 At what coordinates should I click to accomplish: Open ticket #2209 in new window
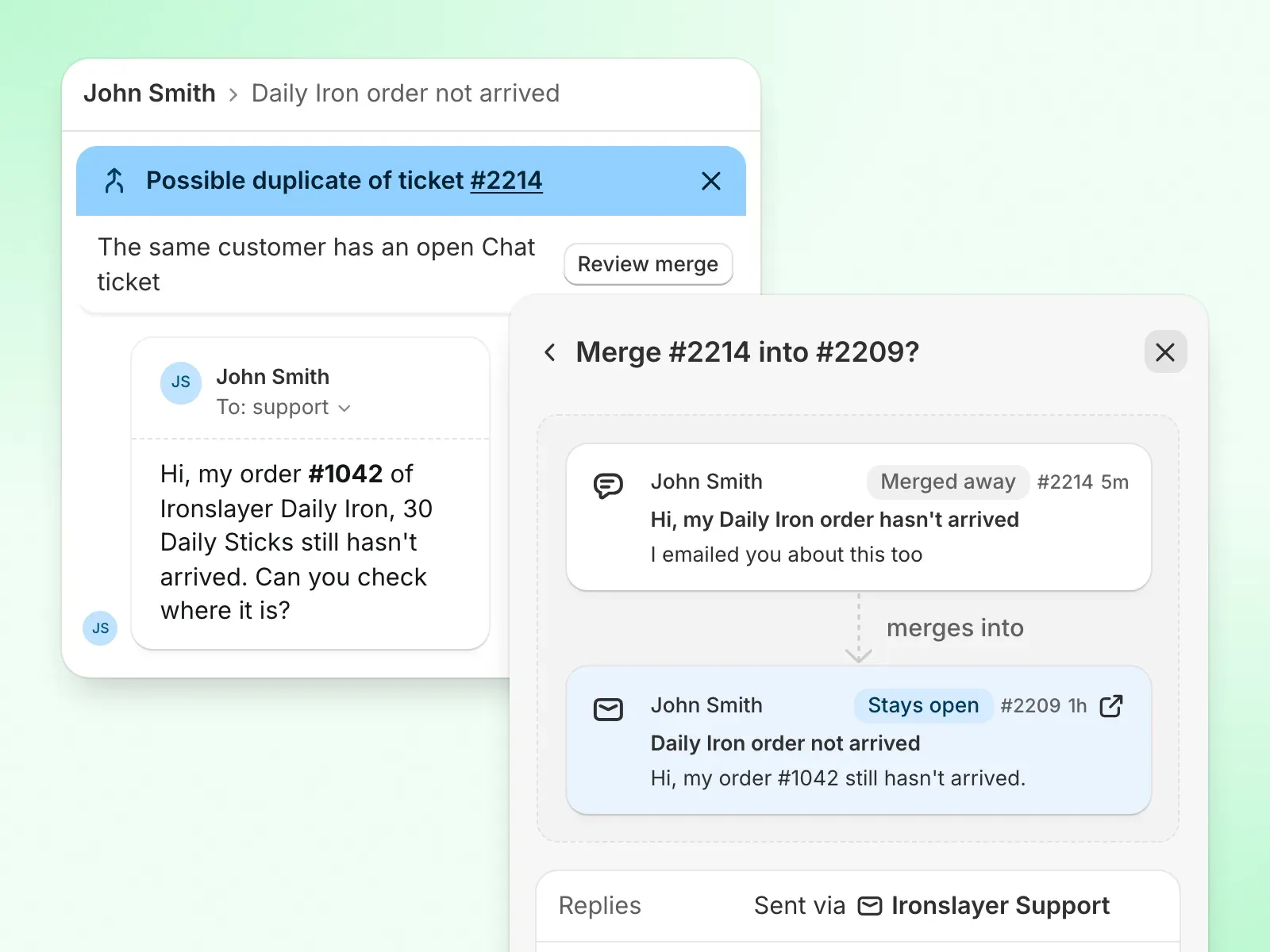pyautogui.click(x=1111, y=705)
